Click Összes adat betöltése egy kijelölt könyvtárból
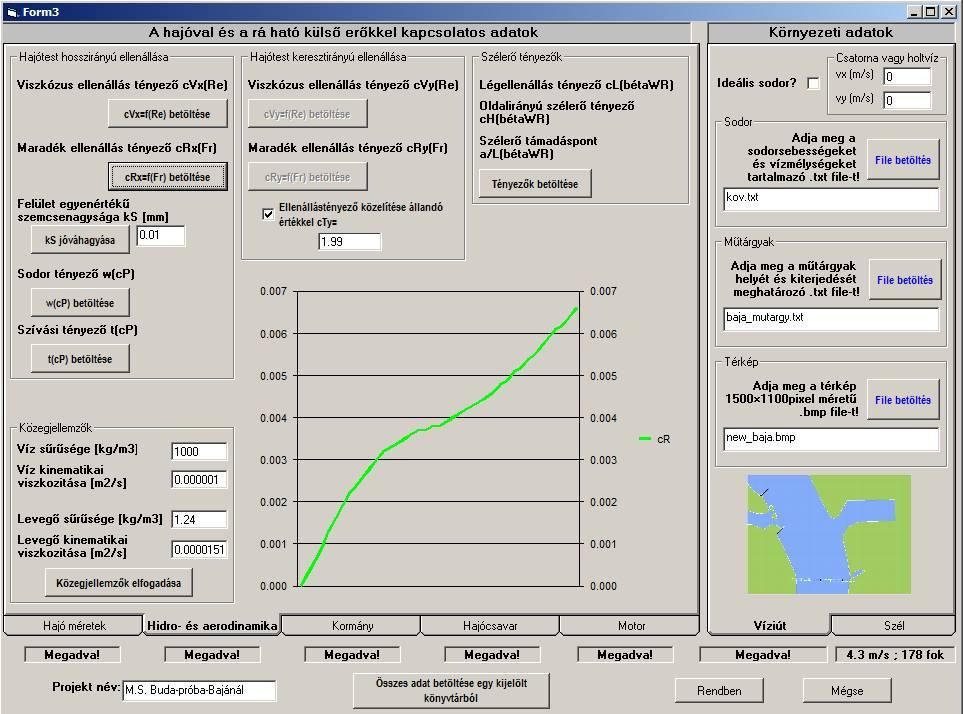The height and width of the screenshot is (714, 963). [451, 690]
